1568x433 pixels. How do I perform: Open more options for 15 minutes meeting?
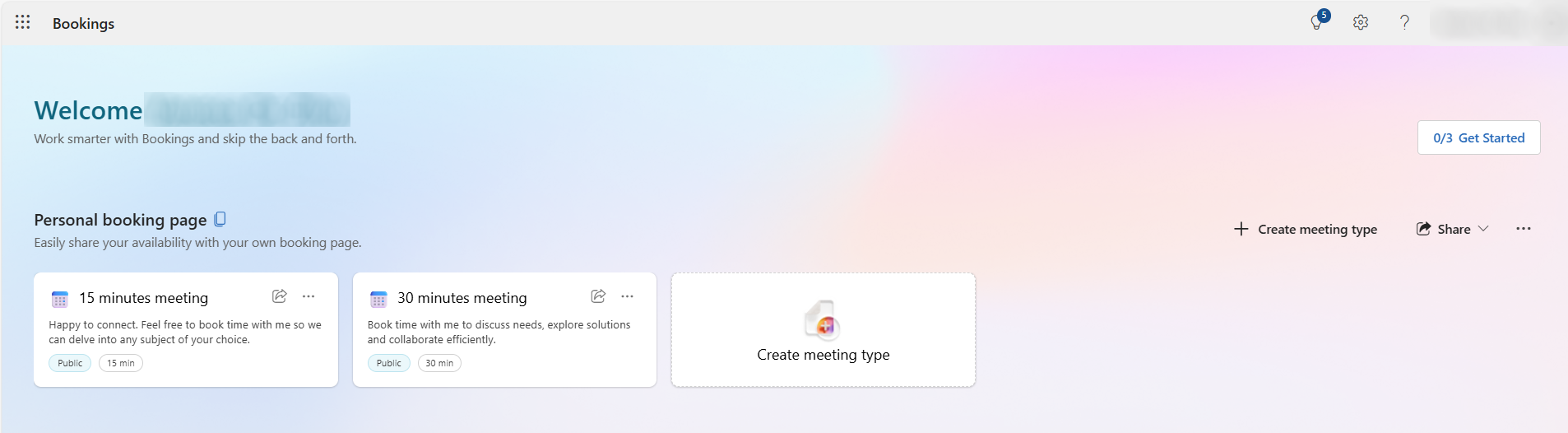pyautogui.click(x=308, y=296)
